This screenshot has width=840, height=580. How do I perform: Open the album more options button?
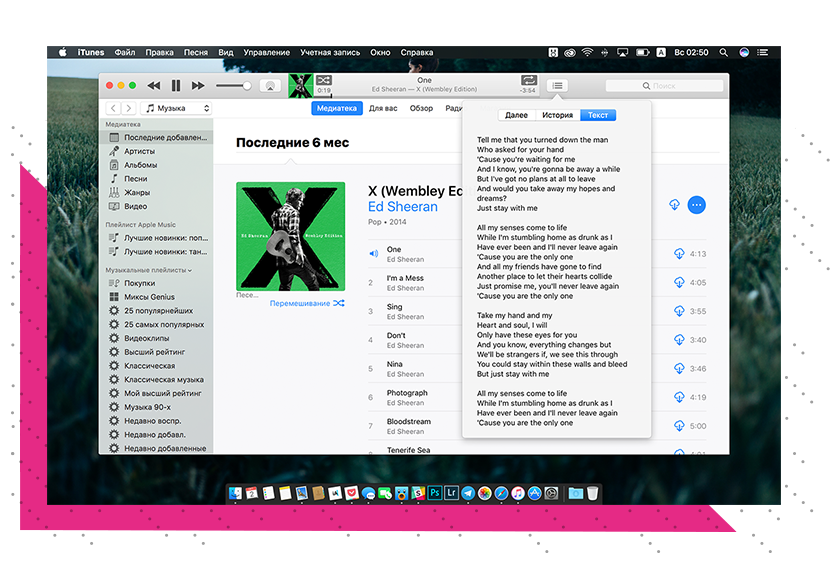click(696, 205)
